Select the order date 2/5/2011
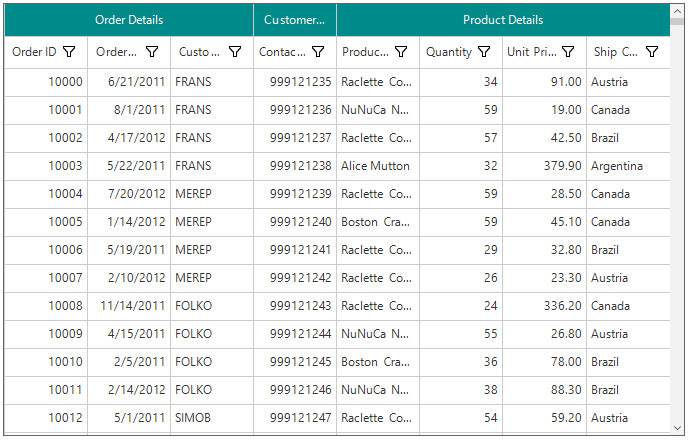The image size is (689, 440). 129,362
